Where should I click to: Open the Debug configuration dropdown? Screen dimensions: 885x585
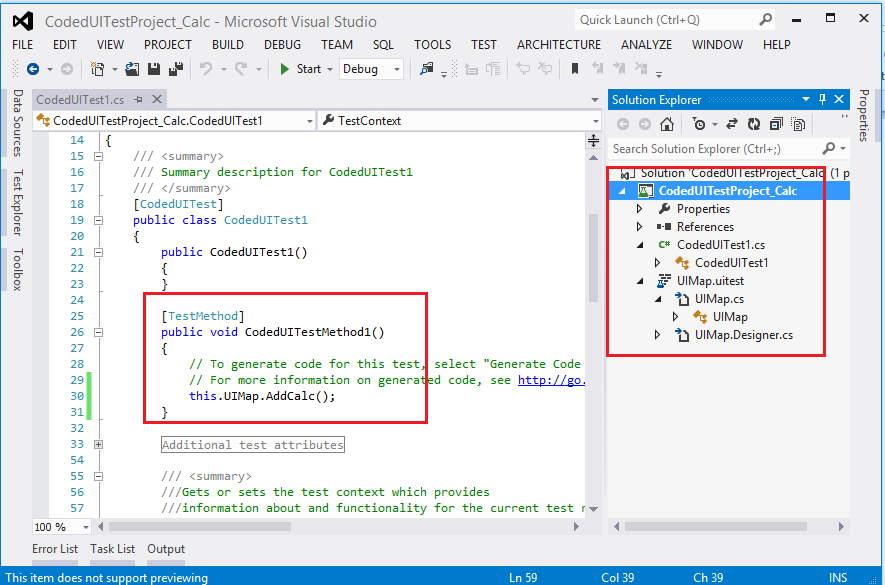(x=397, y=69)
